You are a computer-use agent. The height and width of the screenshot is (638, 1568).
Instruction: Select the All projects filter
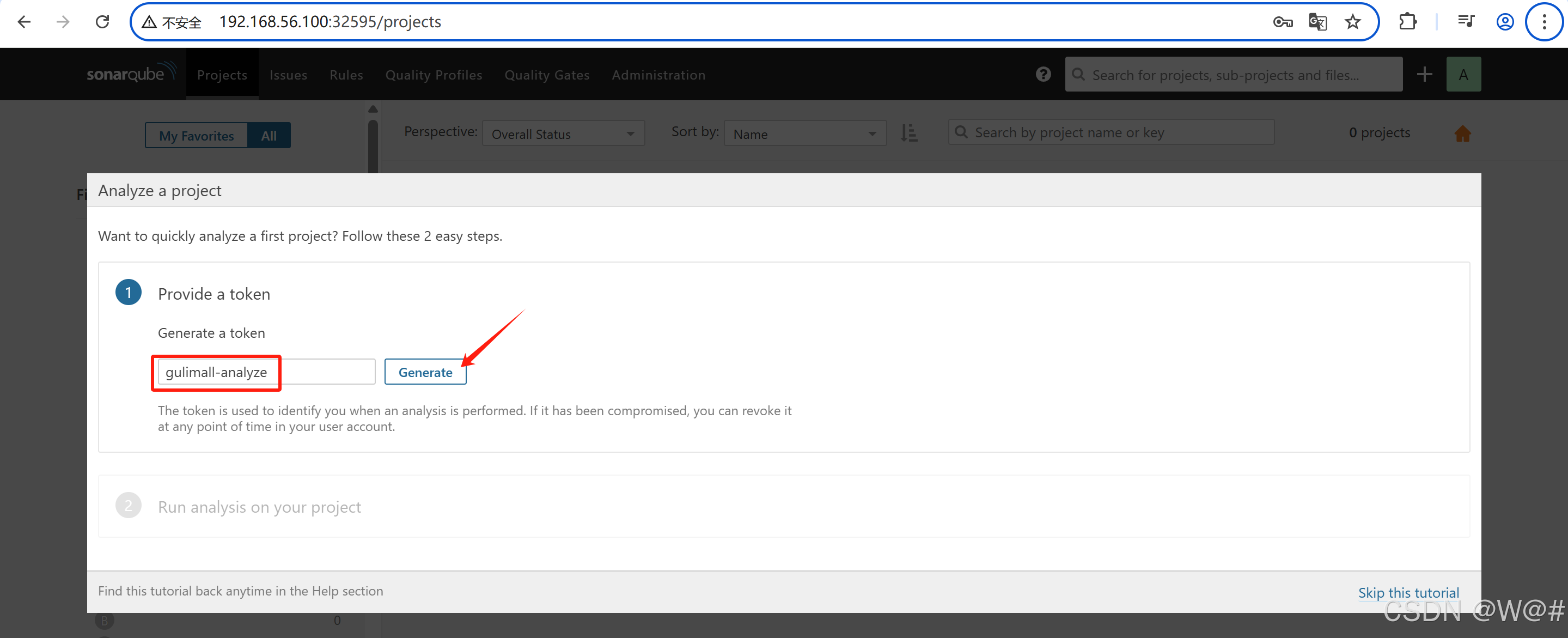tap(269, 135)
